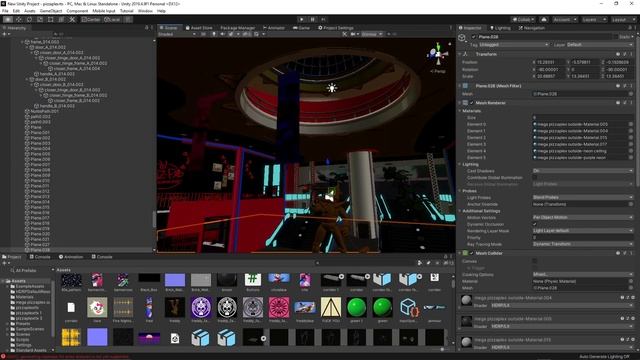
Task: Click the Step frame button
Action: click(x=323, y=19)
